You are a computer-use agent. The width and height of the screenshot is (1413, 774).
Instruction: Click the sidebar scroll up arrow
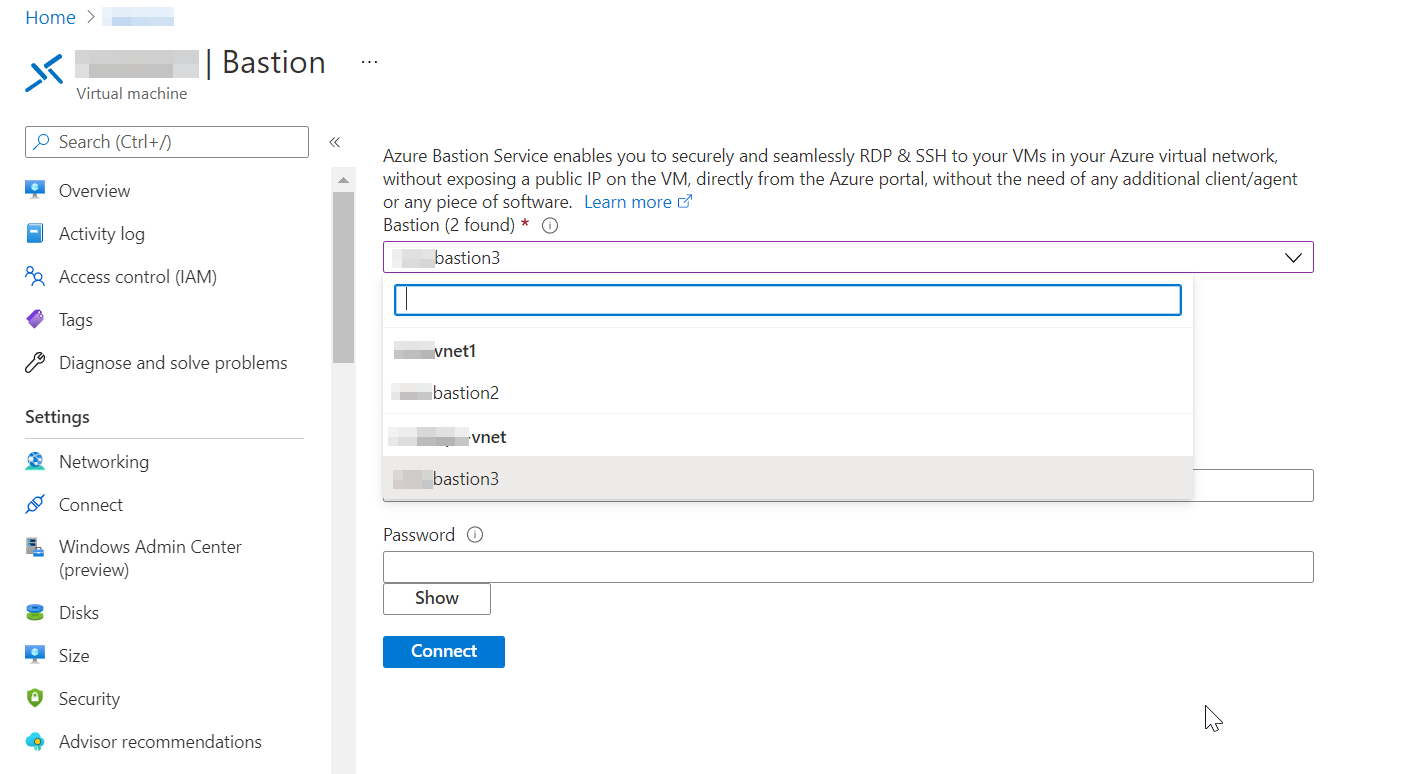click(x=343, y=180)
